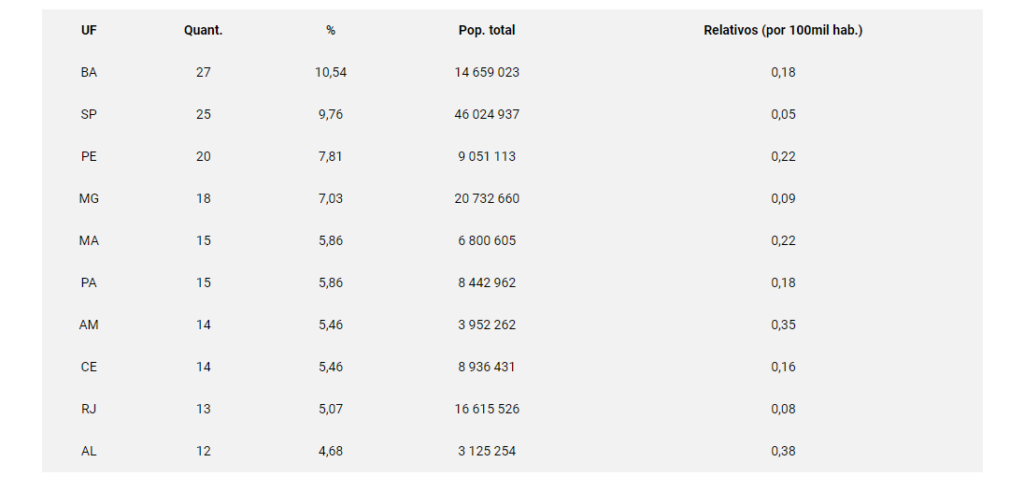Click the RJ row label
1024x491 pixels.
(x=89, y=409)
